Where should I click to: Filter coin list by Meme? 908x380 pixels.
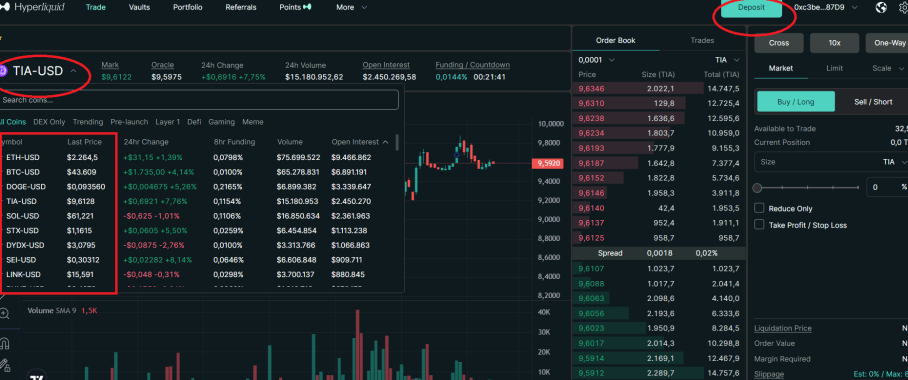(252, 122)
